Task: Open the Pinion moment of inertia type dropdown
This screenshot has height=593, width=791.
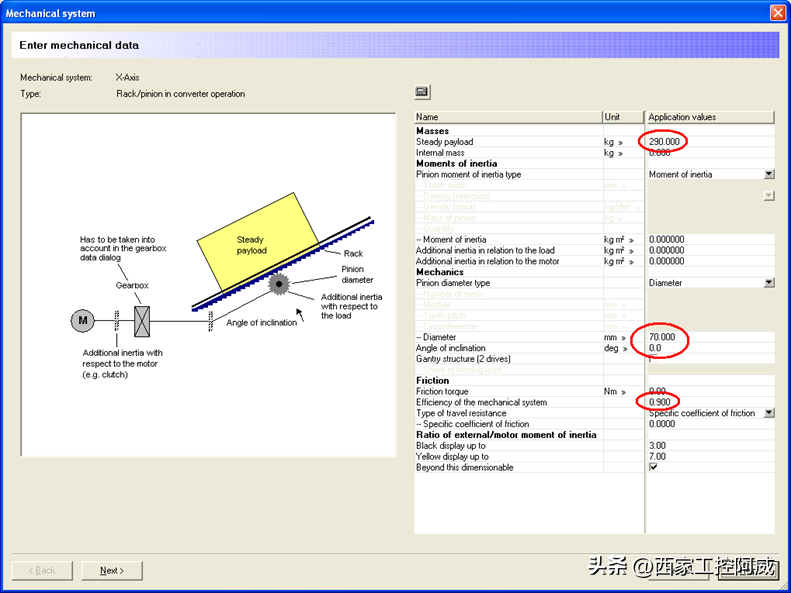Action: pyautogui.click(x=768, y=174)
